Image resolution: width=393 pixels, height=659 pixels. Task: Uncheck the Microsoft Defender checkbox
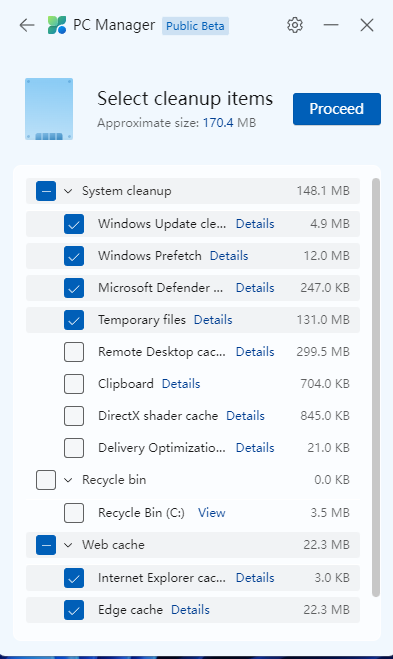coord(74,288)
